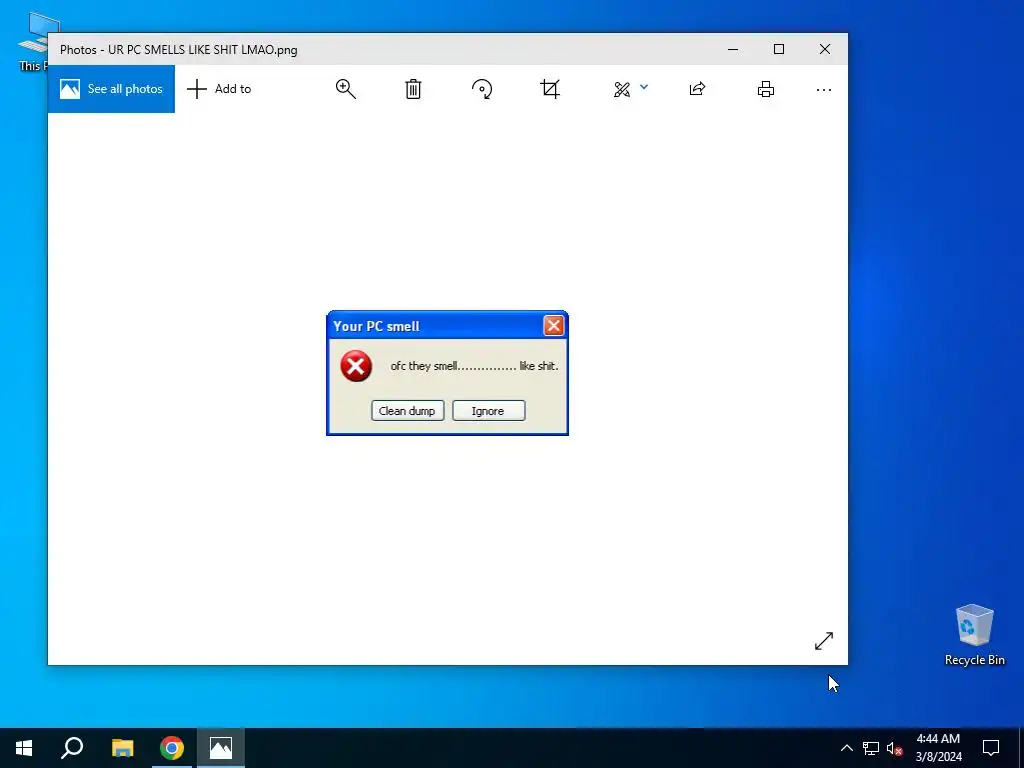This screenshot has width=1024, height=768.
Task: Delete the photo using trash icon
Action: (413, 89)
